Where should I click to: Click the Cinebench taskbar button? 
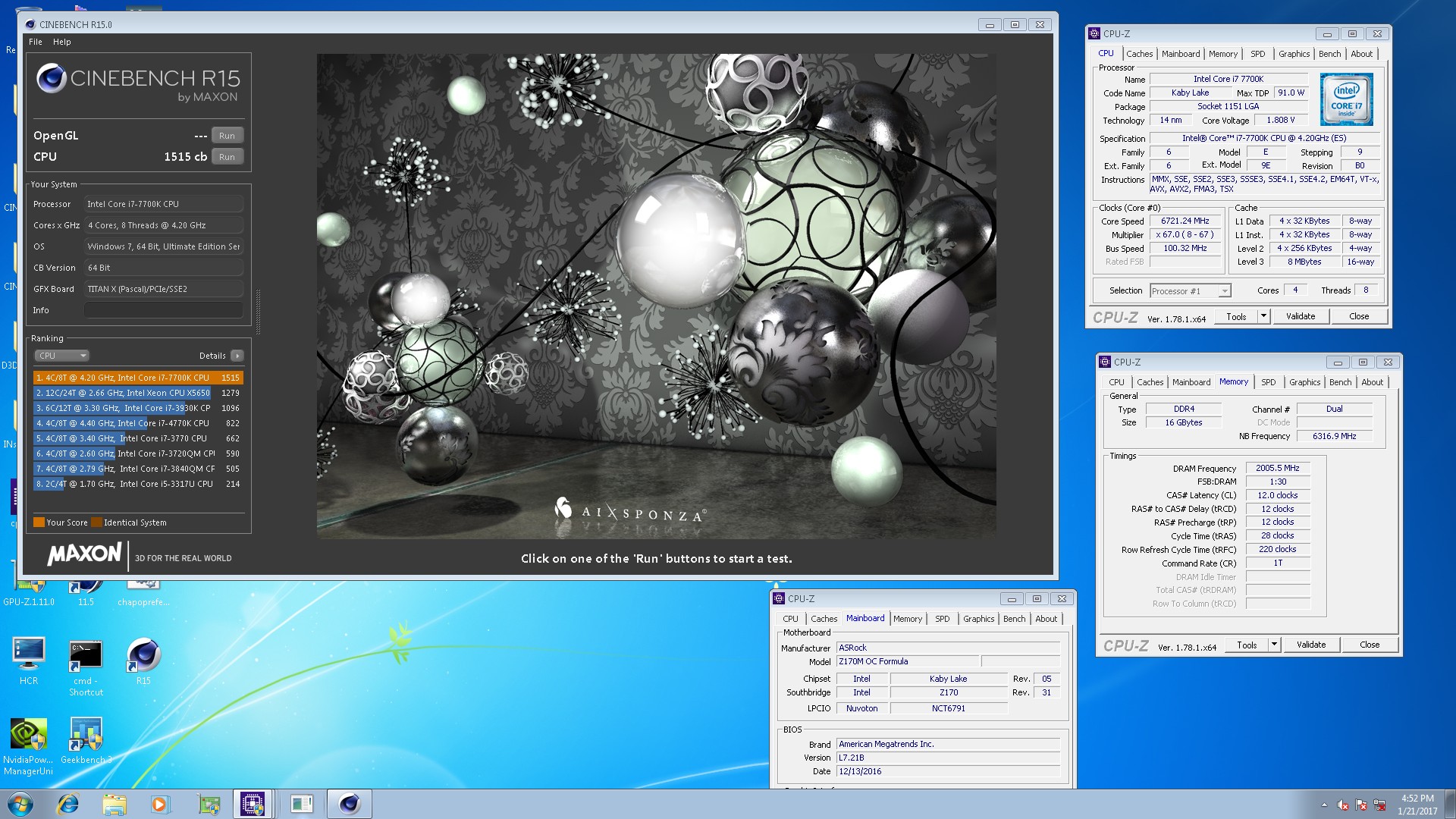350,804
